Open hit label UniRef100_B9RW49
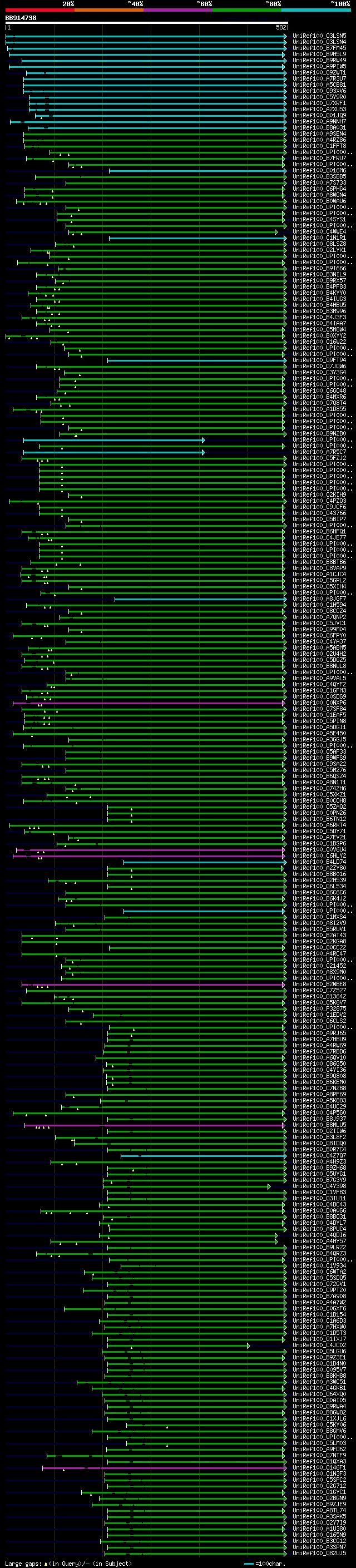356x1568 pixels. (319, 60)
